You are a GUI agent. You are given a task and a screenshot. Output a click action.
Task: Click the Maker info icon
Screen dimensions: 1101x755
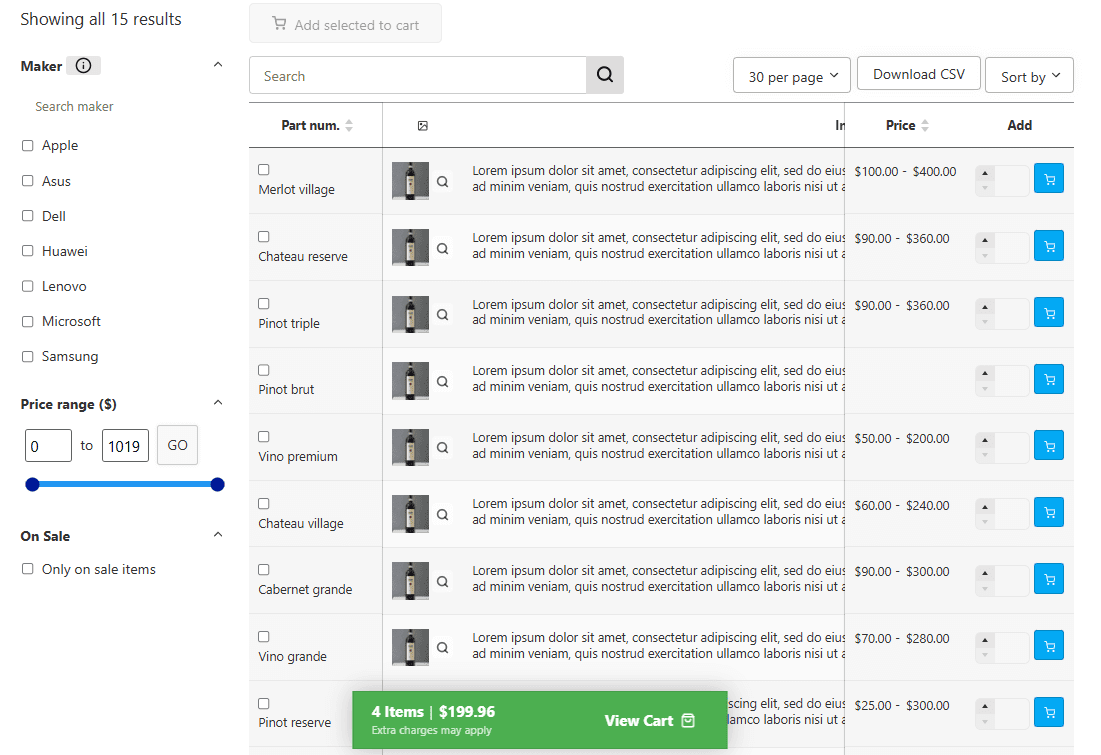(84, 66)
